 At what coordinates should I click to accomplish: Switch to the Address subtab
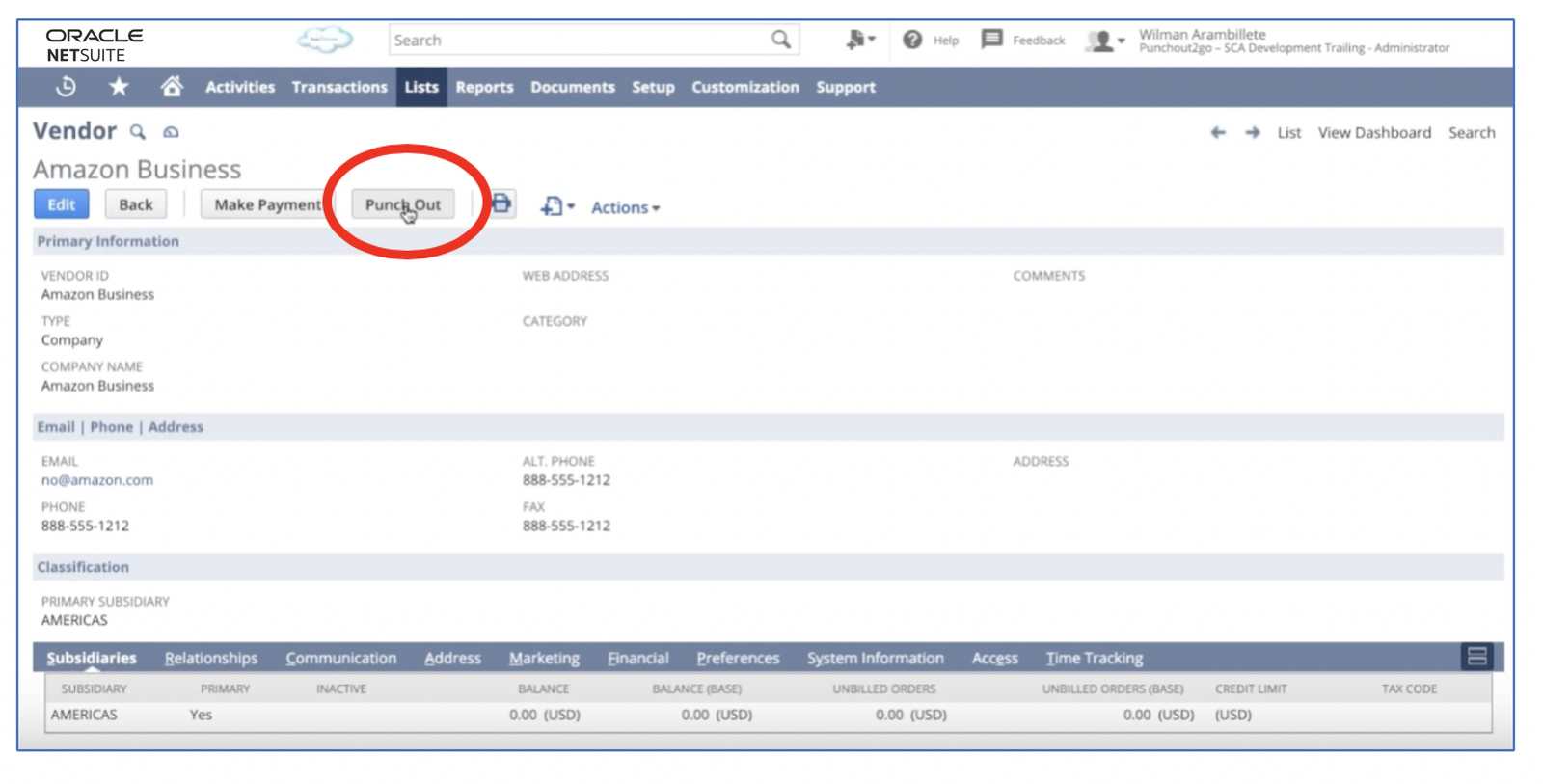point(452,658)
